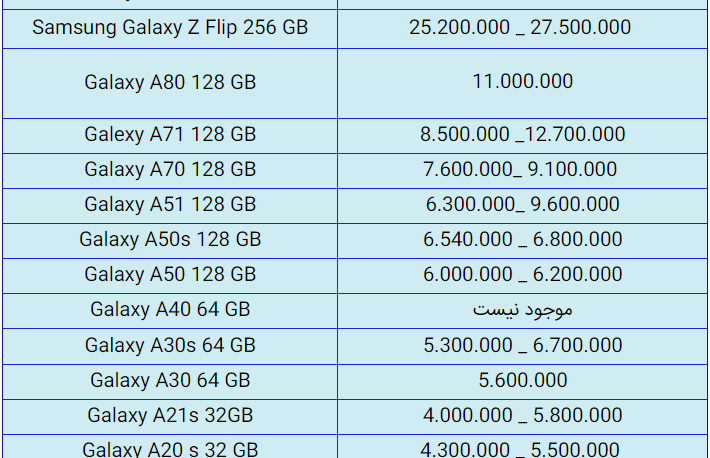
Task: Select the 6.540.000 _ 6.800.000 price cell
Action: coord(523,239)
